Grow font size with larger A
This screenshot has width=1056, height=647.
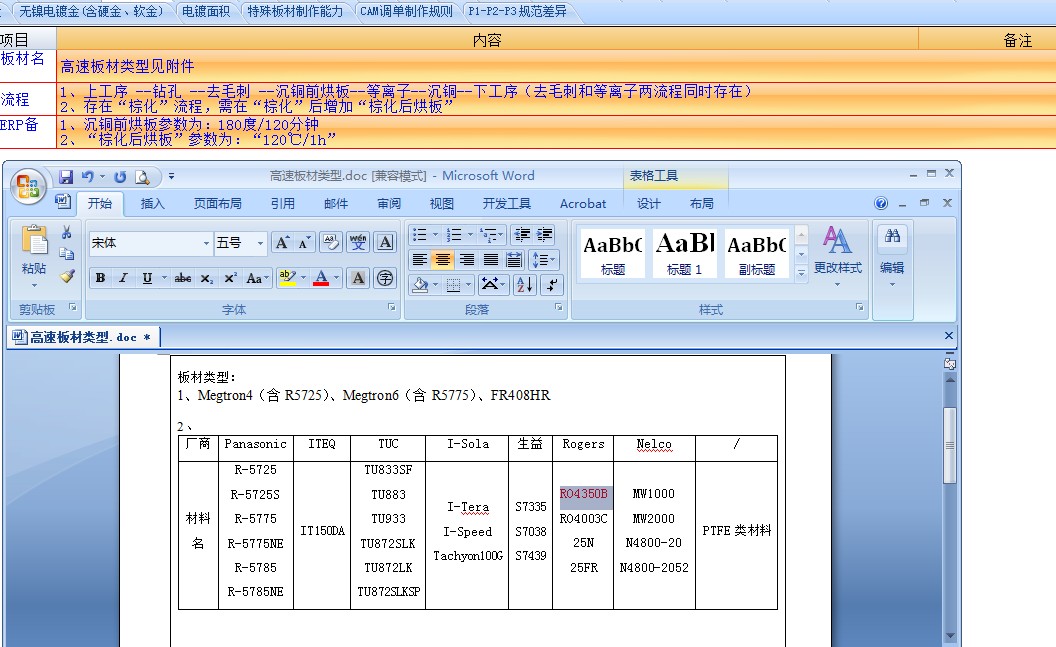pos(282,242)
